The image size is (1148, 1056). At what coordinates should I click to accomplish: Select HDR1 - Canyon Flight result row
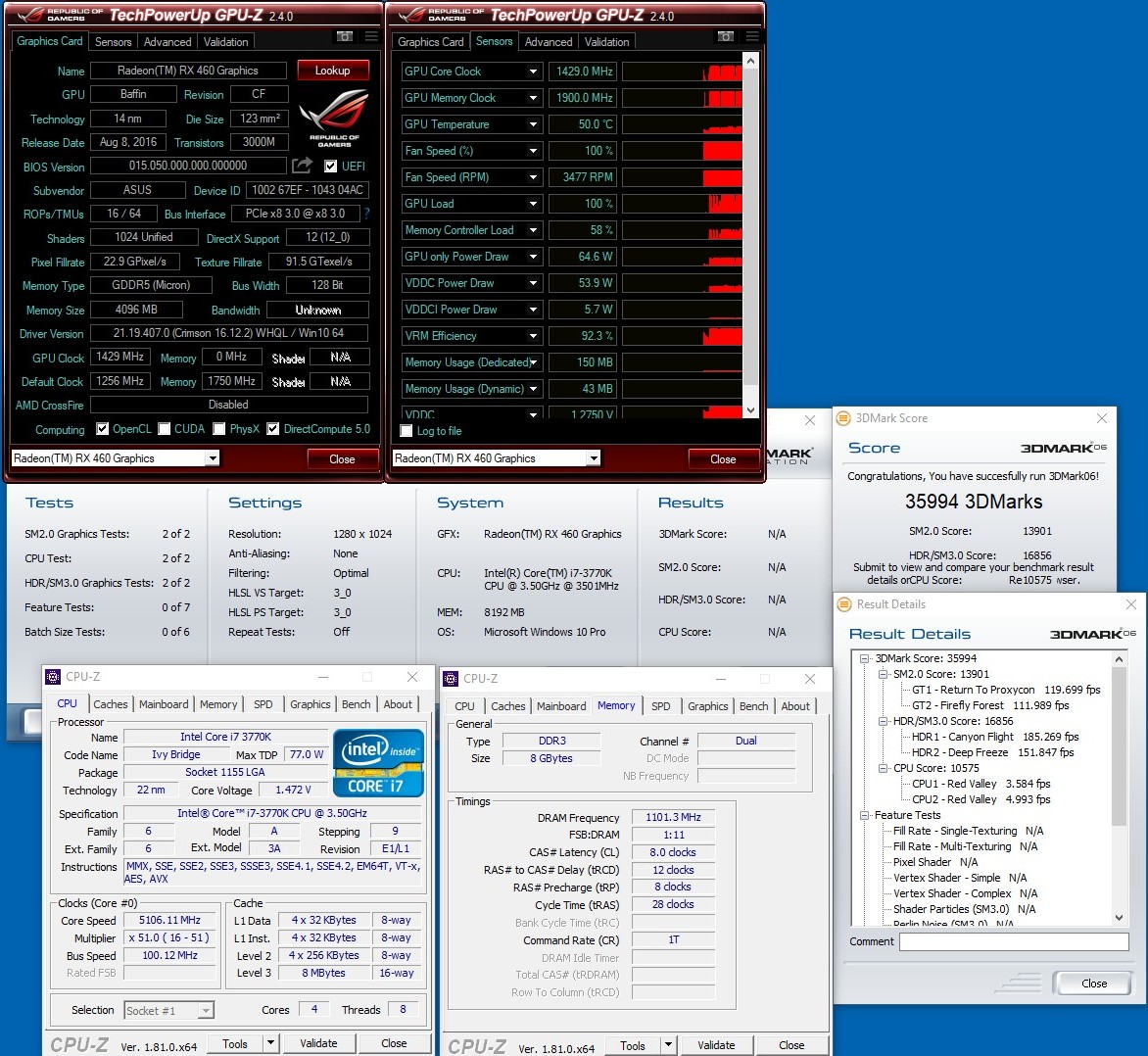[x=995, y=737]
